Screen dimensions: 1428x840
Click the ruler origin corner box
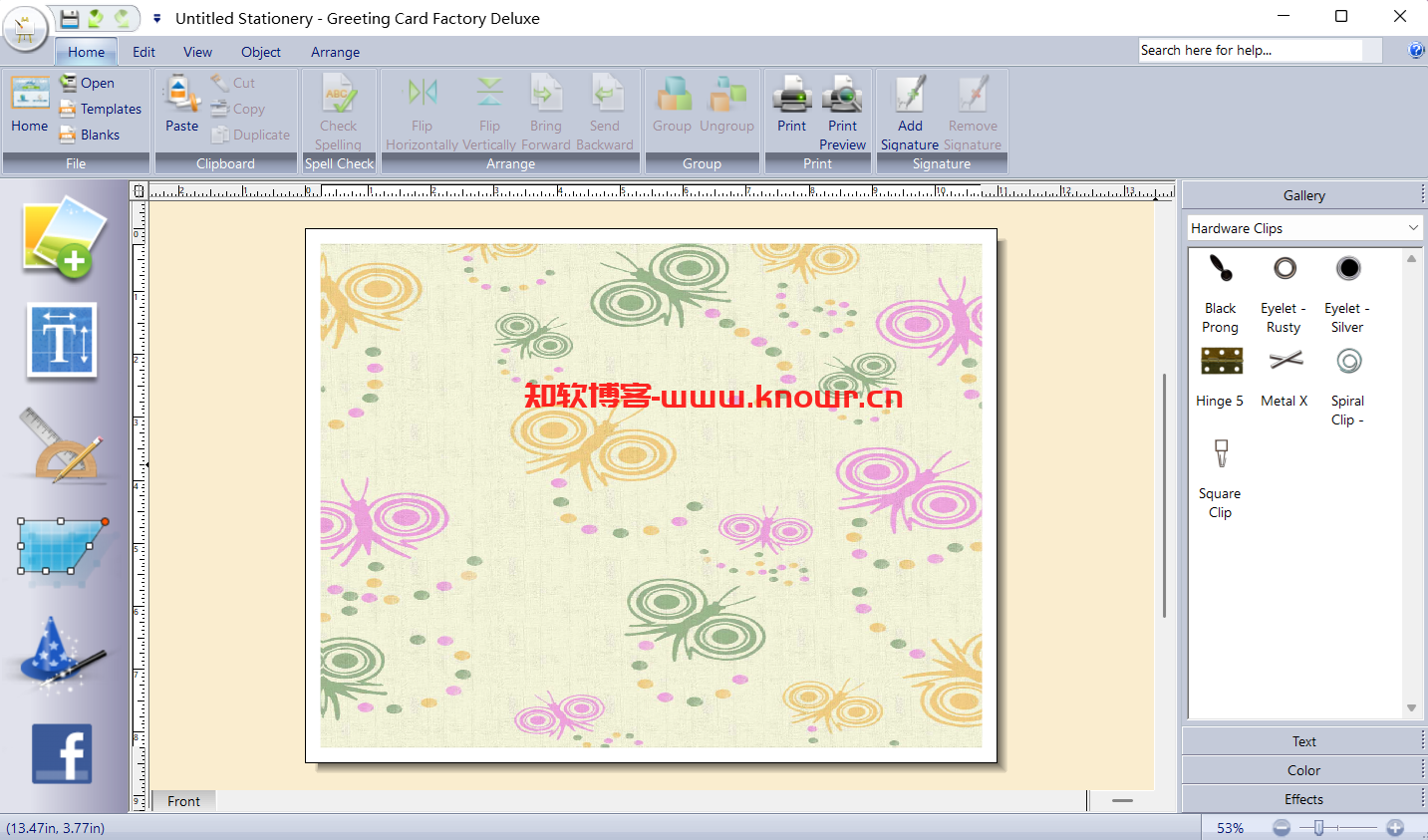139,190
